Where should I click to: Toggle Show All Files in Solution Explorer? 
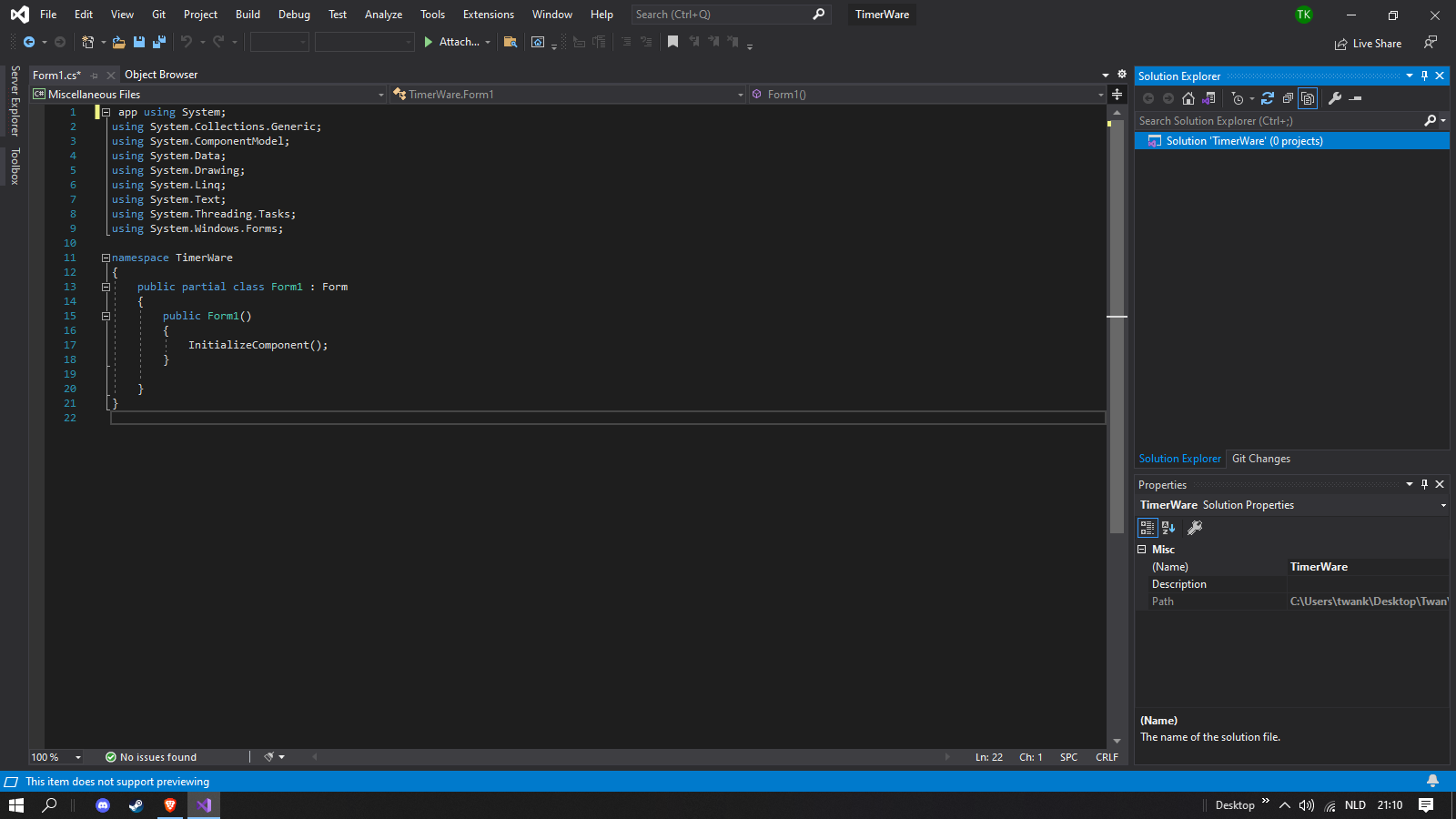pos(1308,98)
